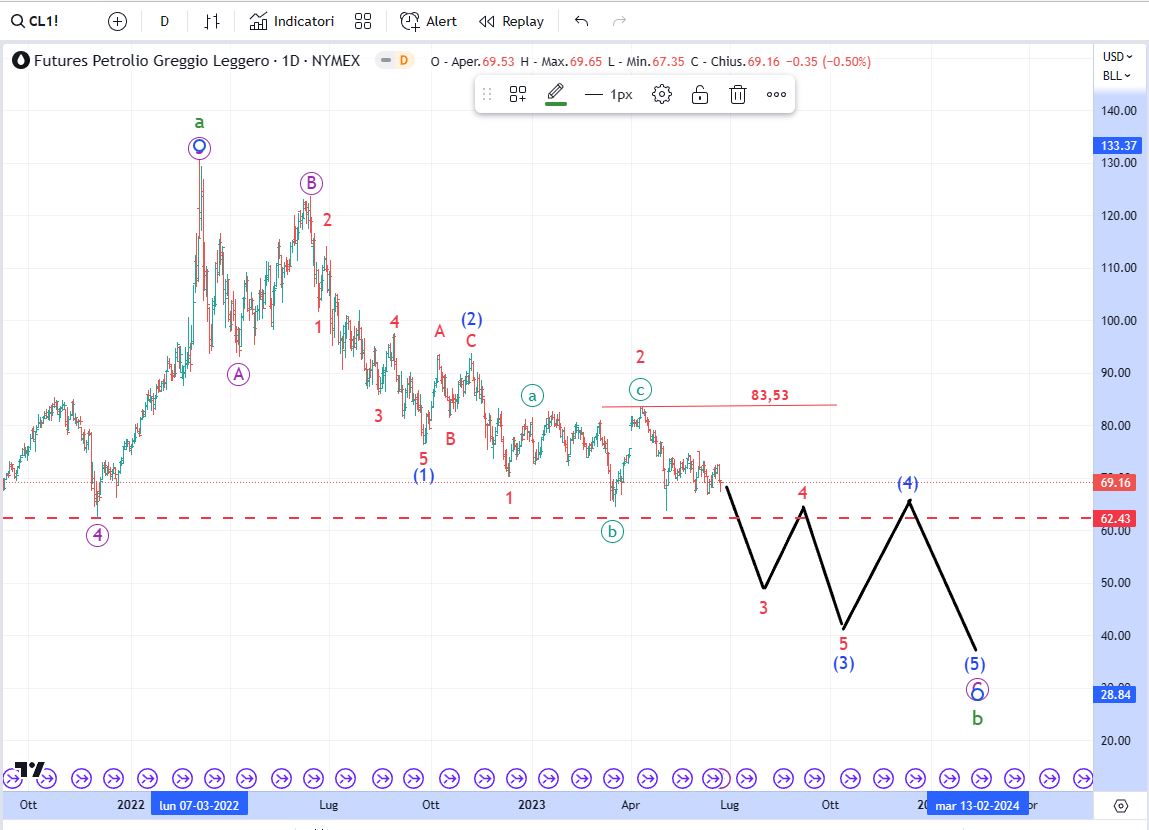
Task: Select the blue (5) projection label
Action: point(975,664)
